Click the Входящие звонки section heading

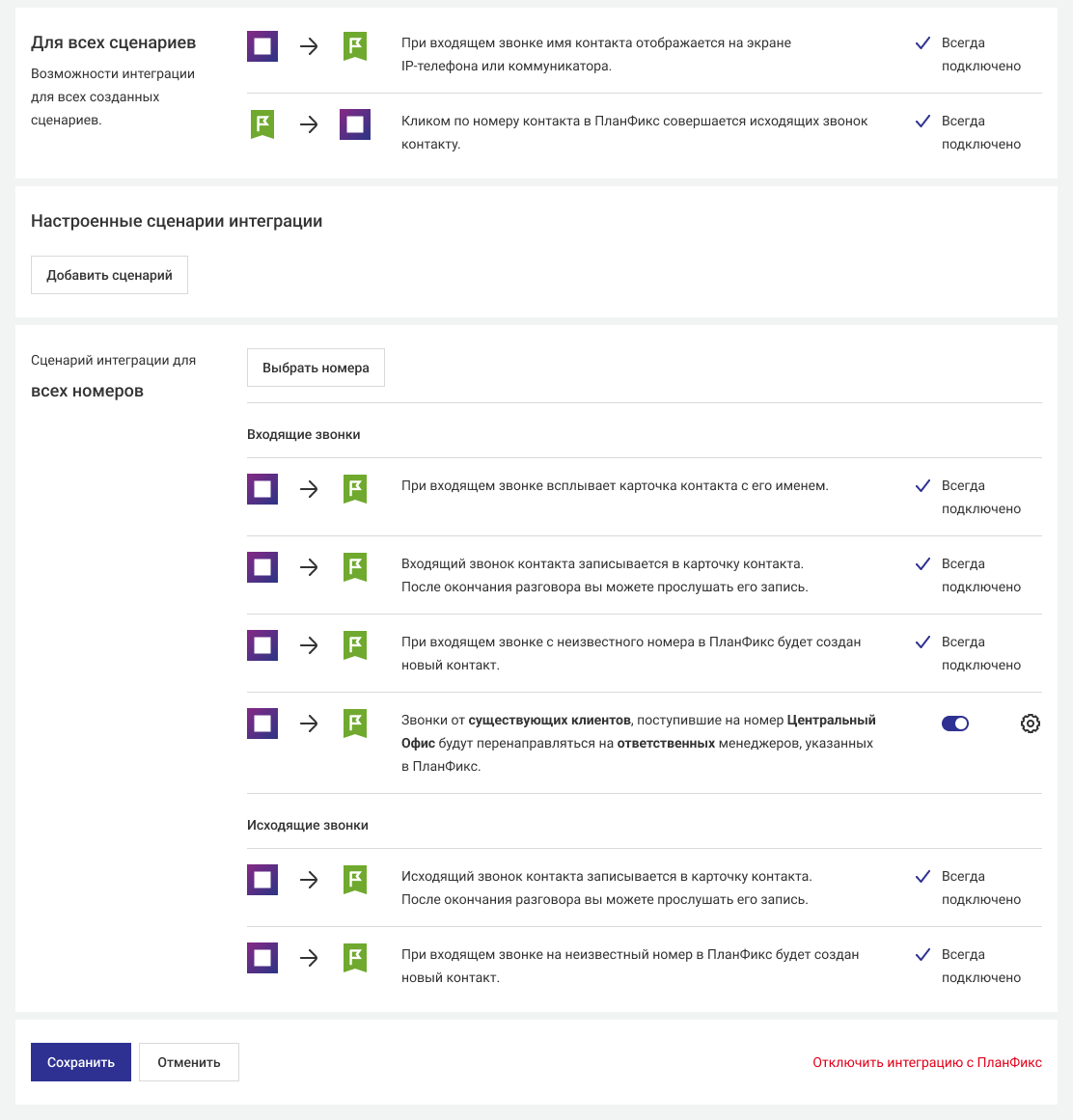point(304,434)
